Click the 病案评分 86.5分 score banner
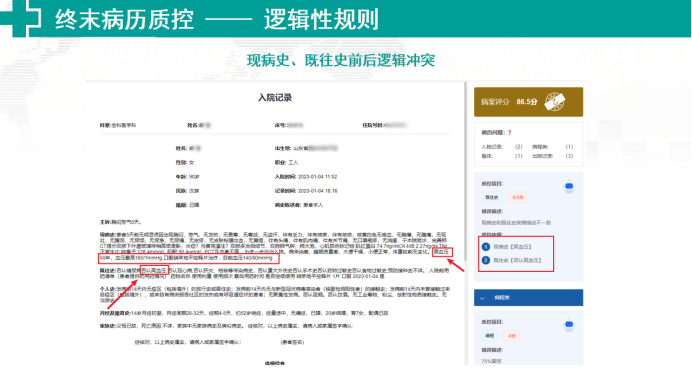Screen dimensions: 692x389 point(528,102)
